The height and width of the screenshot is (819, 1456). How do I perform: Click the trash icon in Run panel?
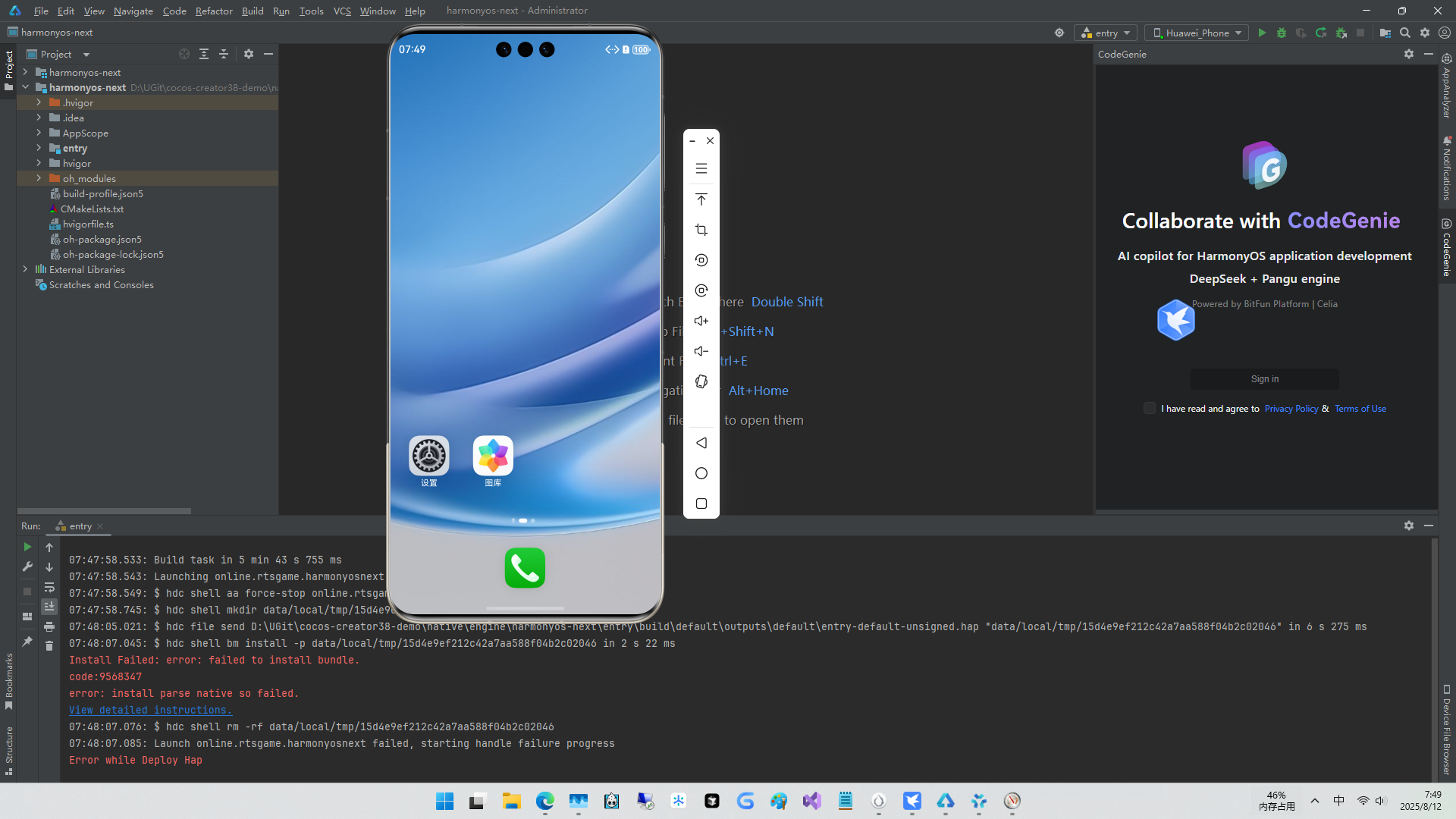pyautogui.click(x=49, y=646)
